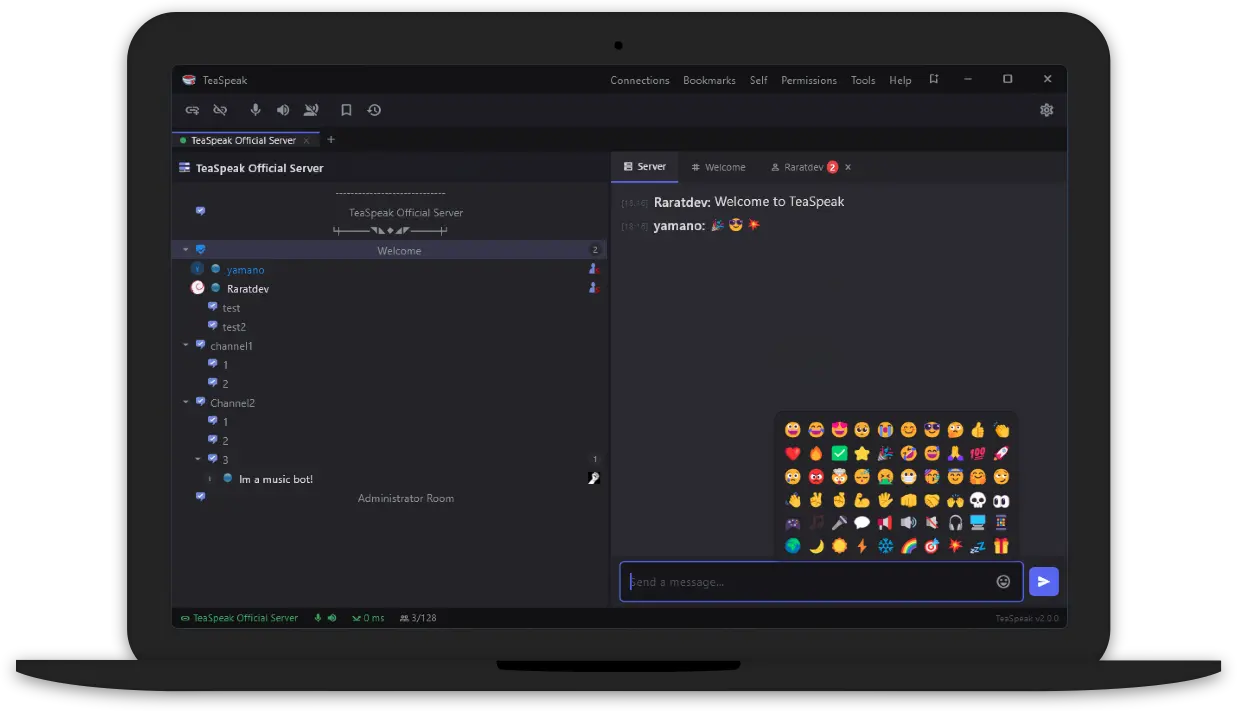
Task: Pick the green checkmark emoji
Action: (839, 453)
